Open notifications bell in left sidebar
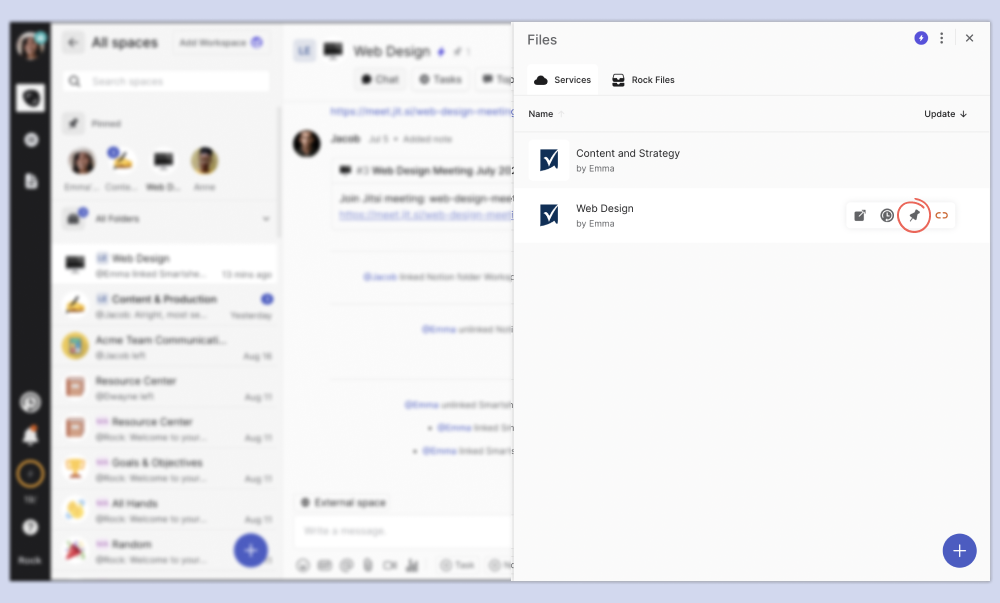Viewport: 1000px width, 603px height. coord(30,436)
